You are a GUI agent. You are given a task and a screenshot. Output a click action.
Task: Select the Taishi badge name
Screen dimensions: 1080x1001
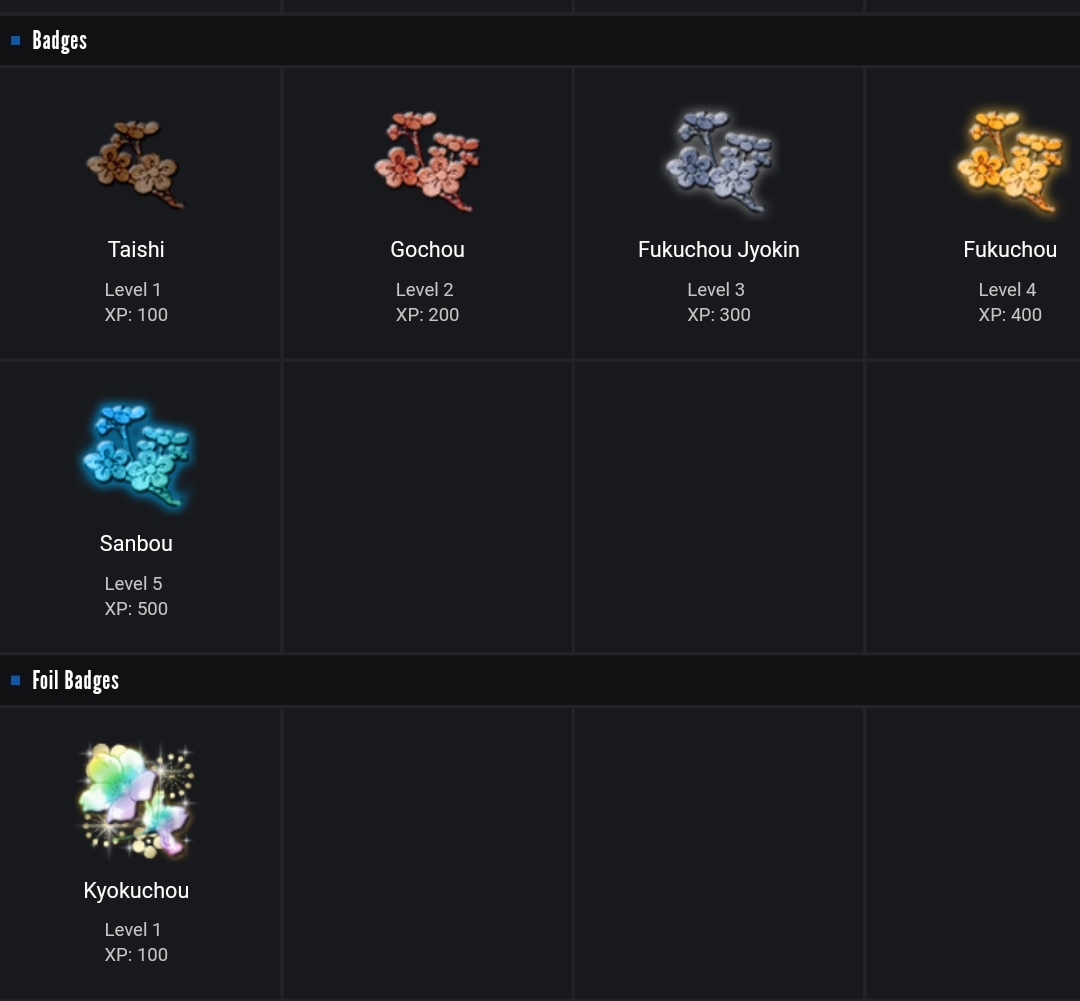[136, 249]
